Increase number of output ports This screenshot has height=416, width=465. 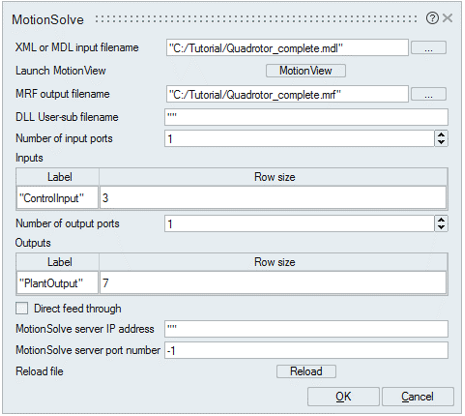coord(441,220)
